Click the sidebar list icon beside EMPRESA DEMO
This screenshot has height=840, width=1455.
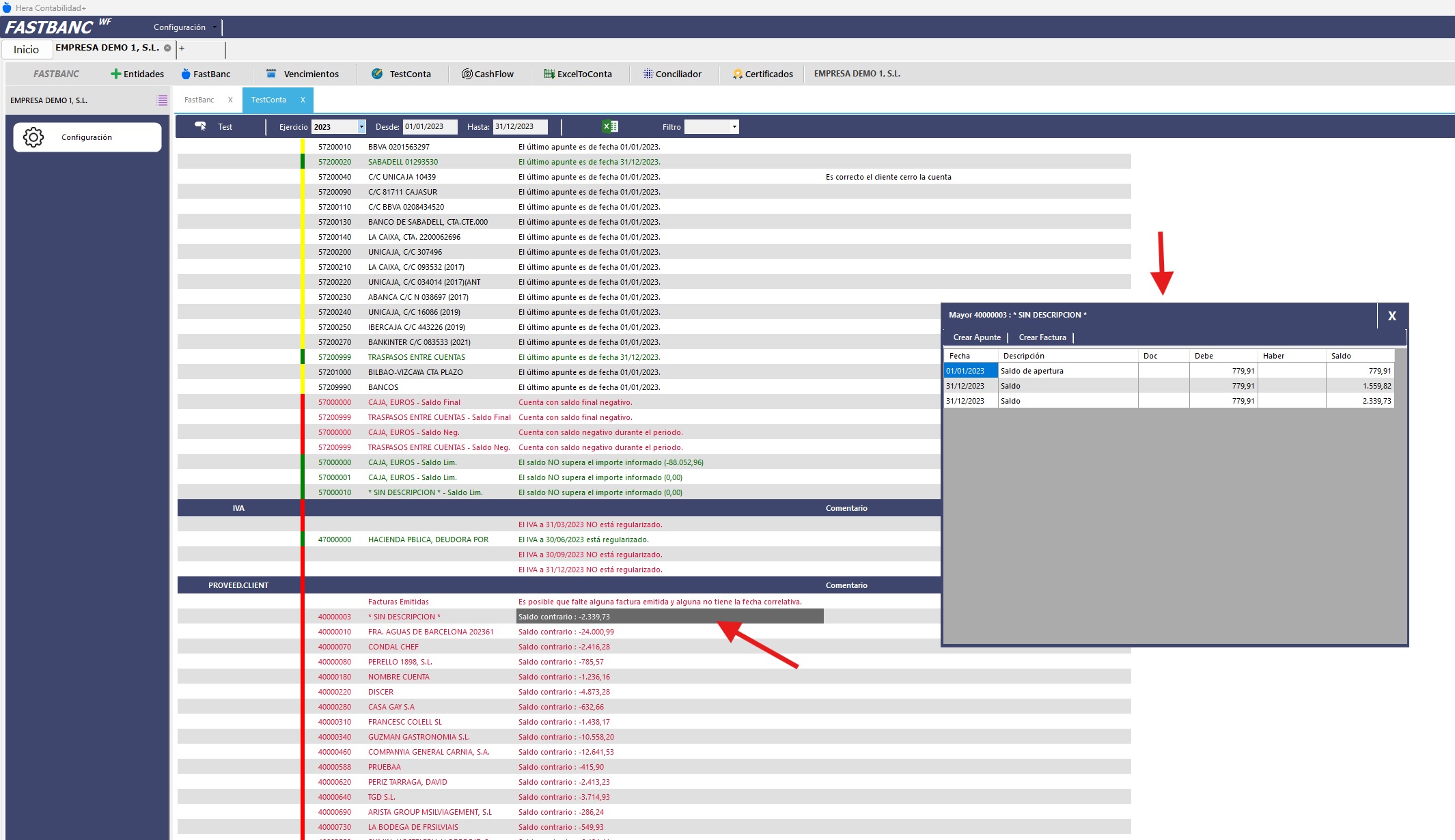pyautogui.click(x=162, y=100)
